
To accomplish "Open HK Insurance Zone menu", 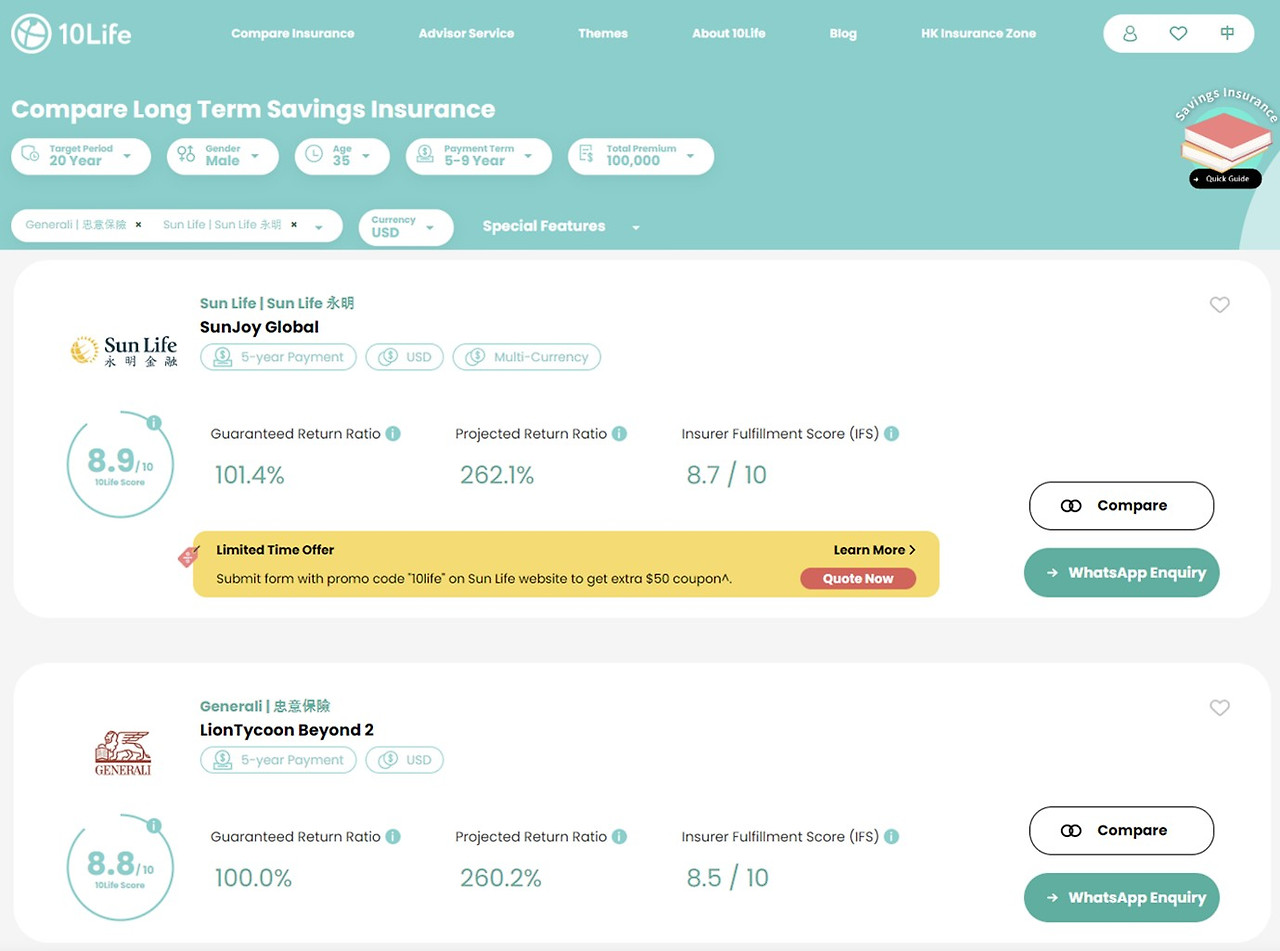I will point(978,33).
